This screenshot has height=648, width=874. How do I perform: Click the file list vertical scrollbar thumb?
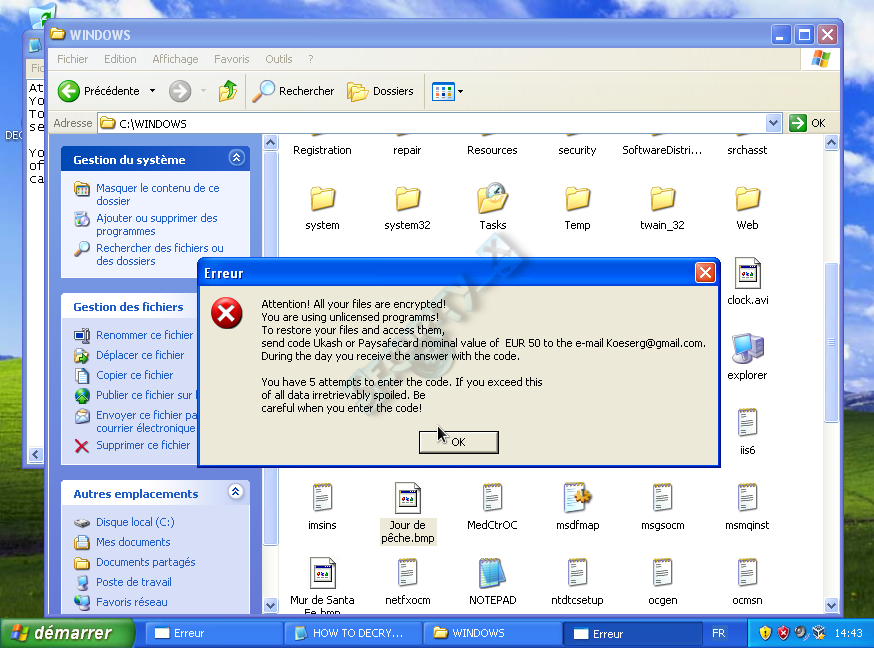coord(831,342)
